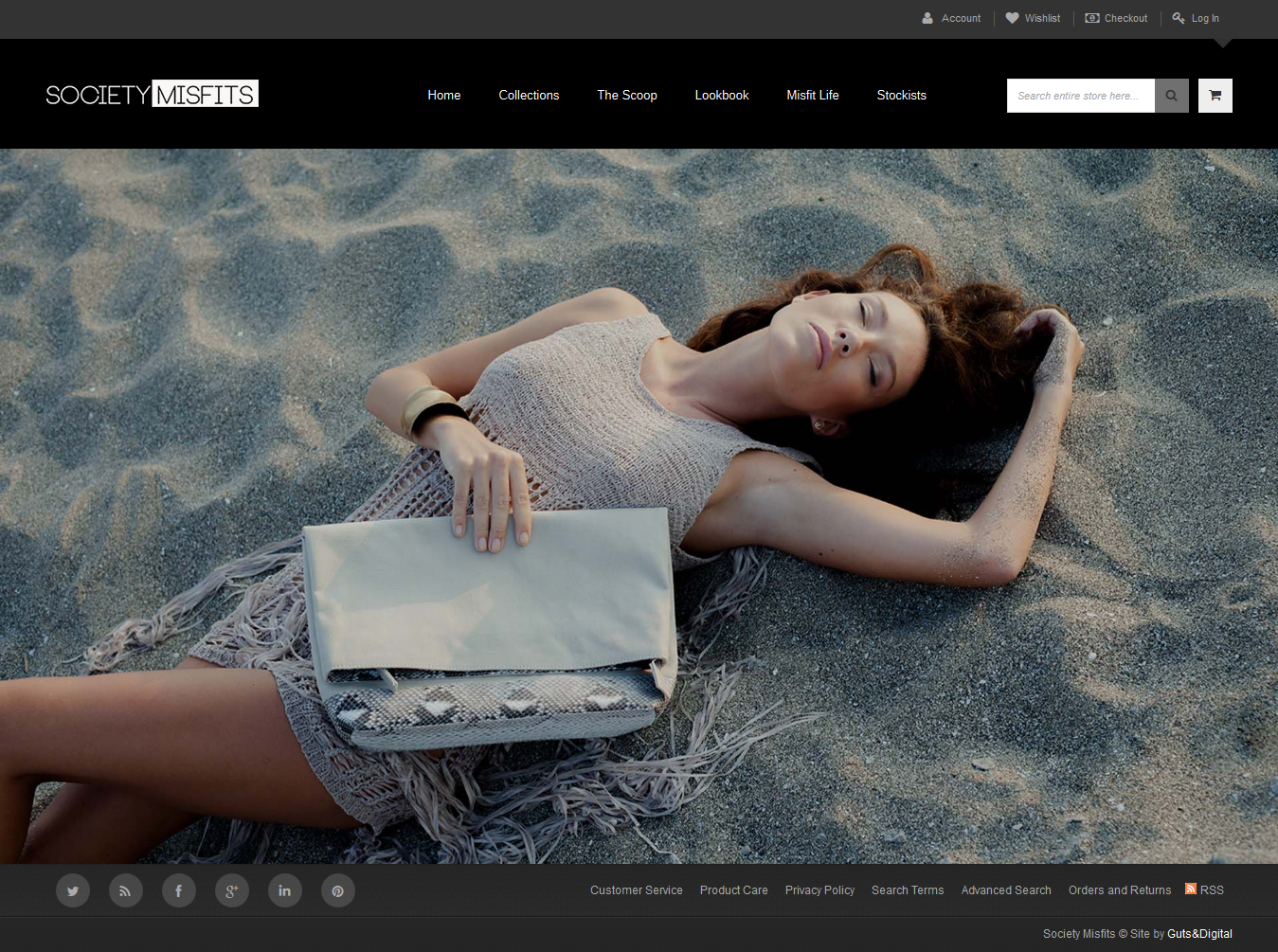
Task: Open the Collections menu
Action: click(x=529, y=96)
